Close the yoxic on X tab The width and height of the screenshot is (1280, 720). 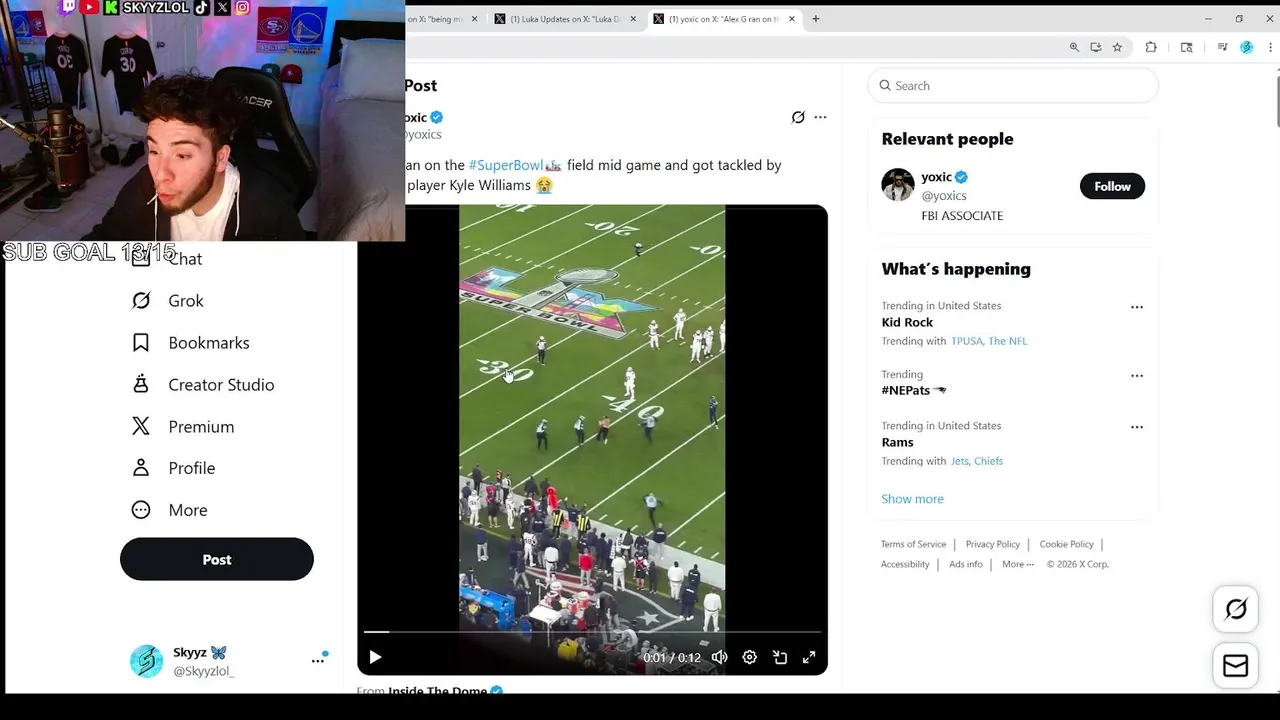coord(792,19)
